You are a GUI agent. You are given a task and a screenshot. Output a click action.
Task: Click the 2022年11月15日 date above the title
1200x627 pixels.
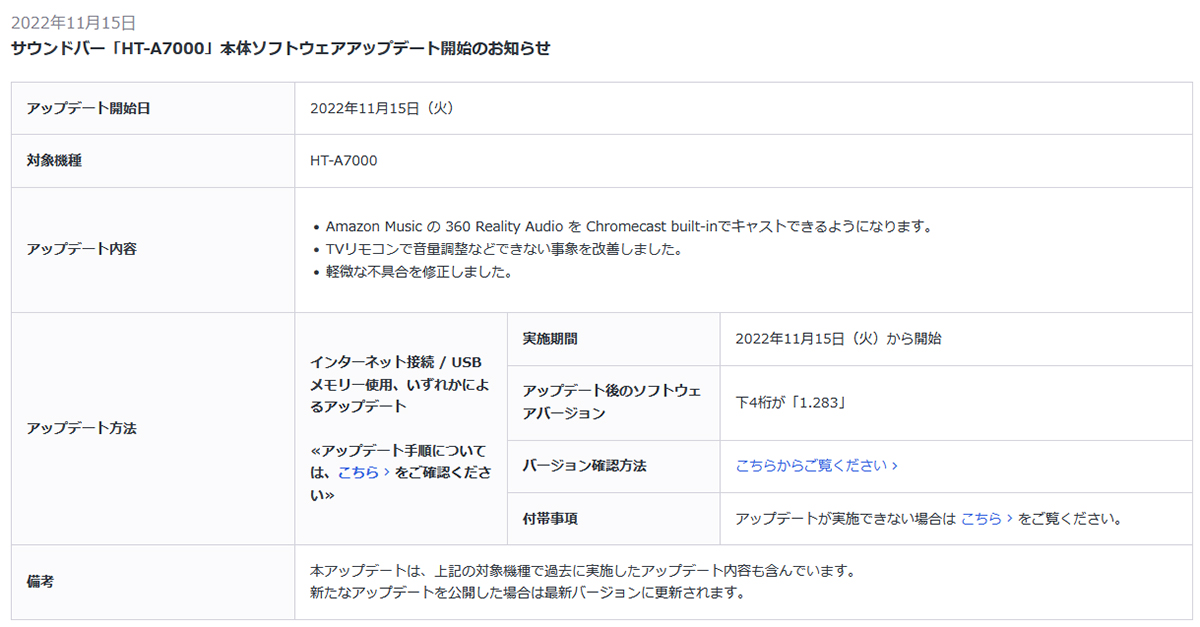(x=73, y=22)
